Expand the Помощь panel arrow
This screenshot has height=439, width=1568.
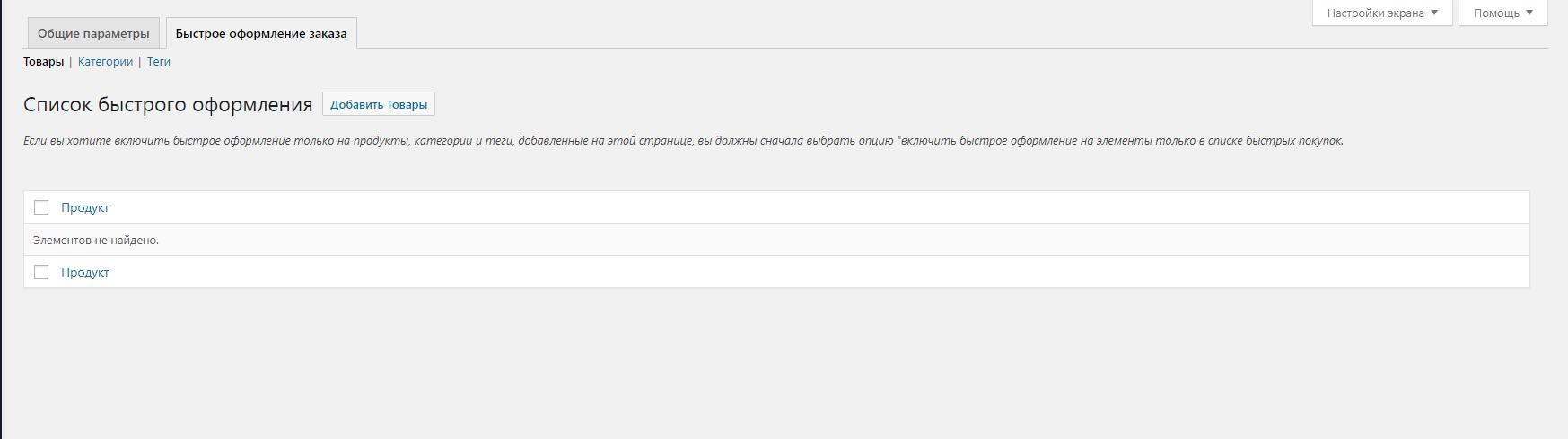1529,13
